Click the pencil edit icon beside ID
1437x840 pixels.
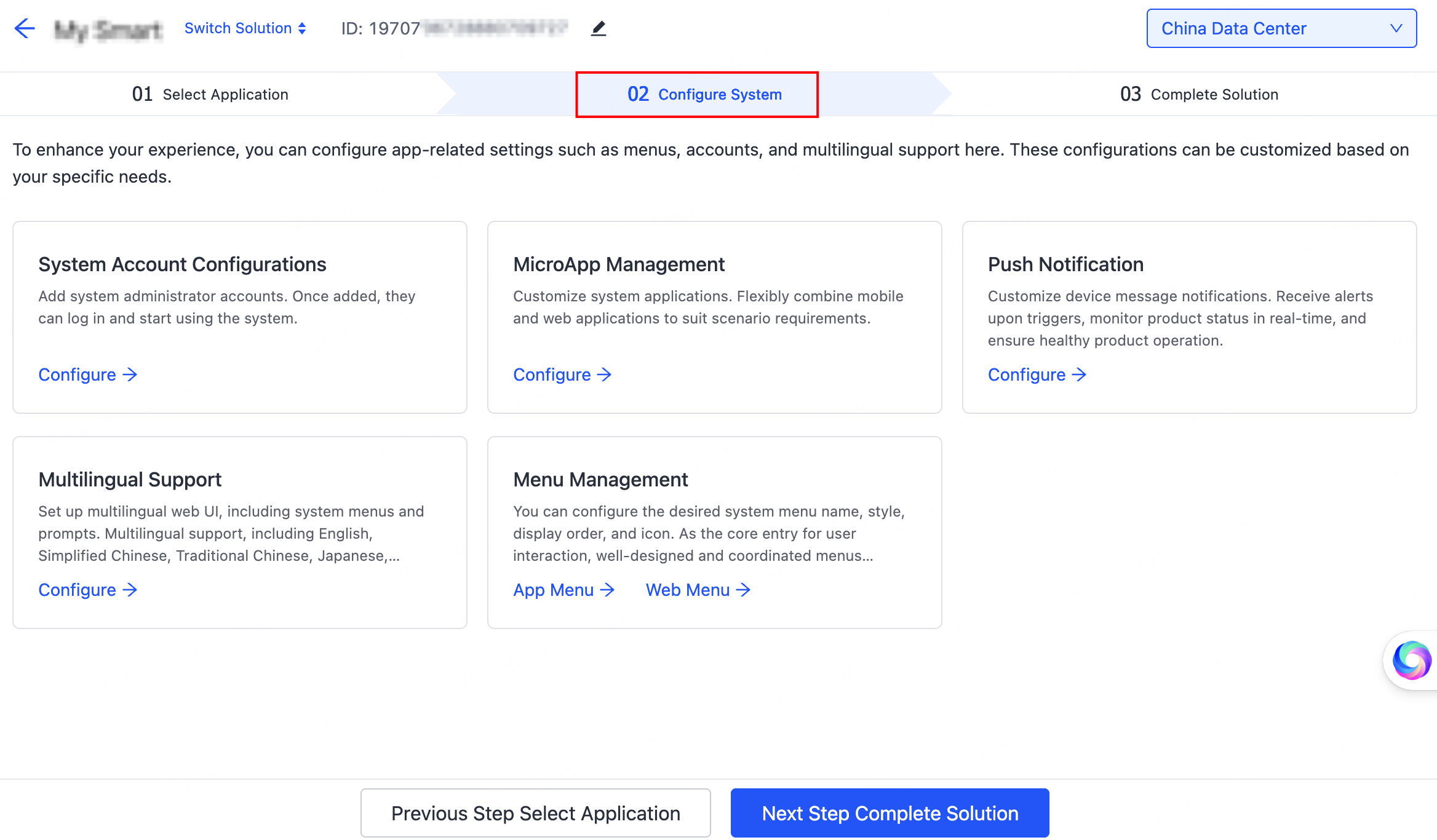click(x=598, y=28)
